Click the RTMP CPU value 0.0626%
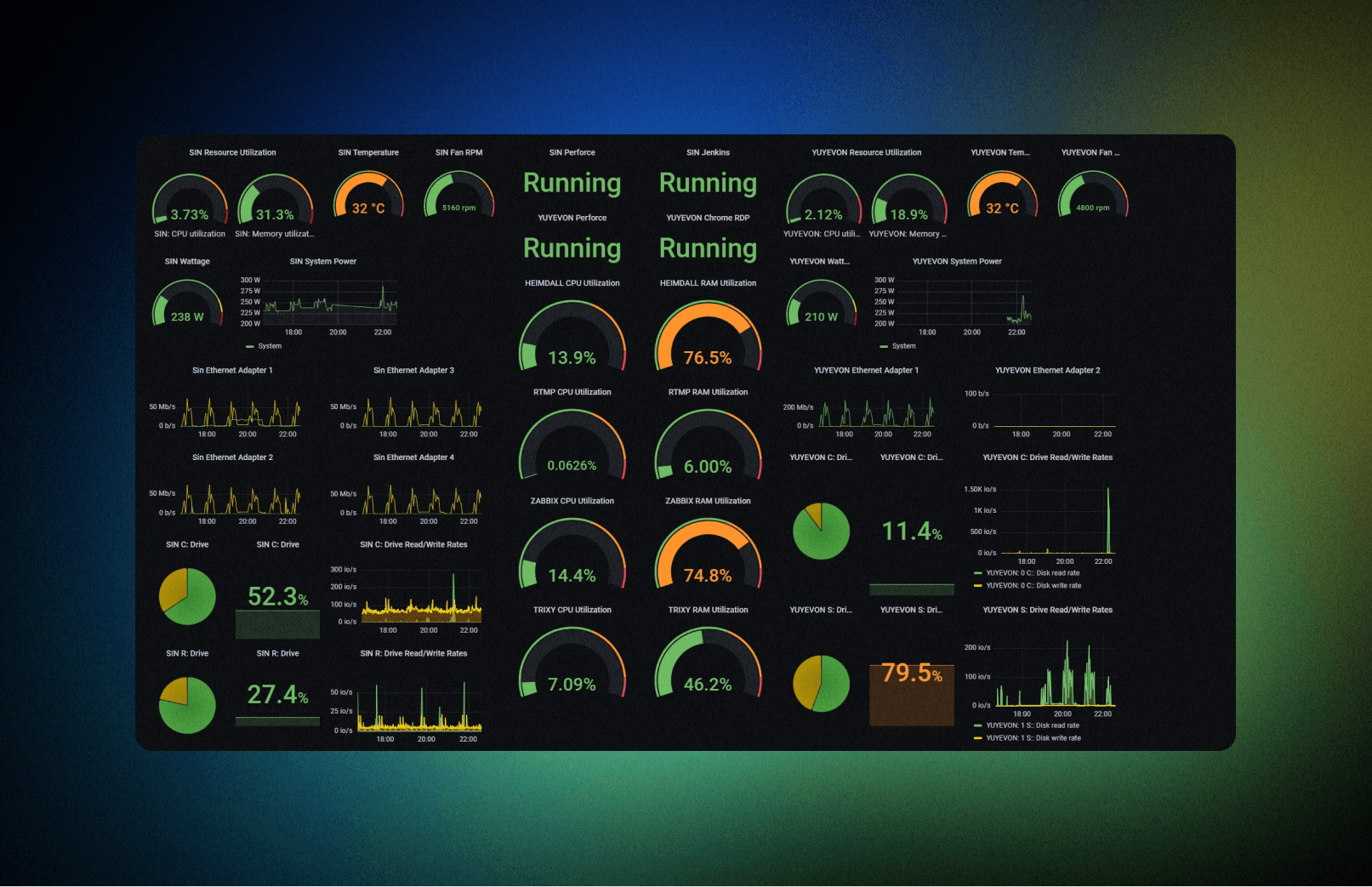This screenshot has width=1372, height=887. pyautogui.click(x=572, y=466)
